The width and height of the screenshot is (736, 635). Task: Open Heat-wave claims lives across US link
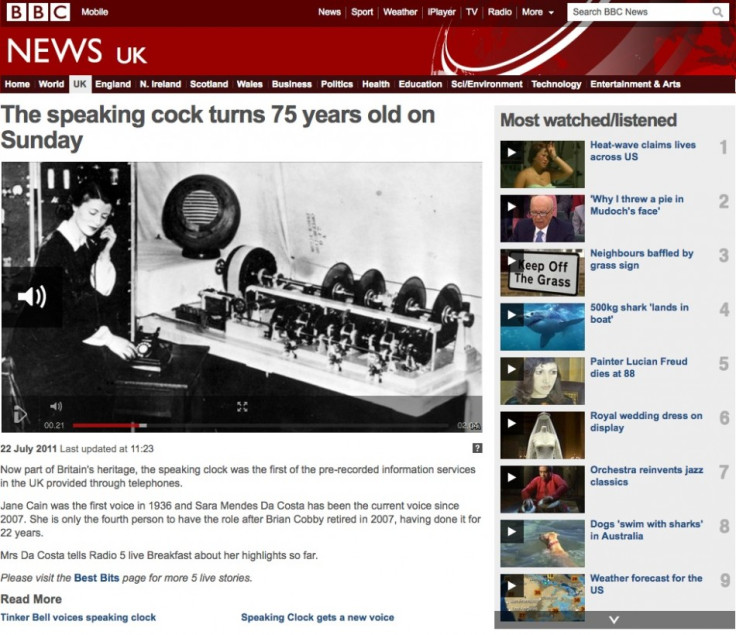643,151
